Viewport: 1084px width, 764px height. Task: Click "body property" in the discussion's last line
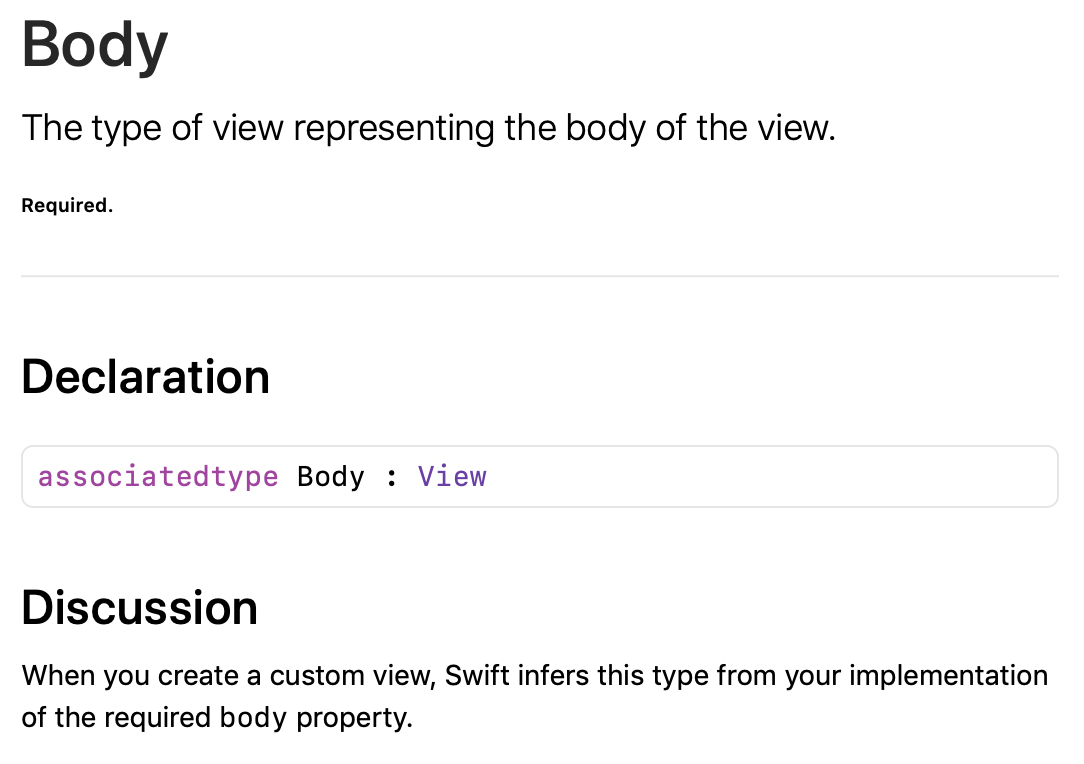(313, 719)
